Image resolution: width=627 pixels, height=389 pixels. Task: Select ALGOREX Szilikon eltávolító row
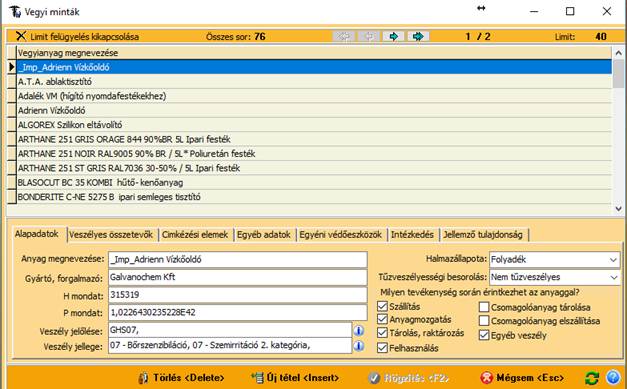tap(314, 125)
